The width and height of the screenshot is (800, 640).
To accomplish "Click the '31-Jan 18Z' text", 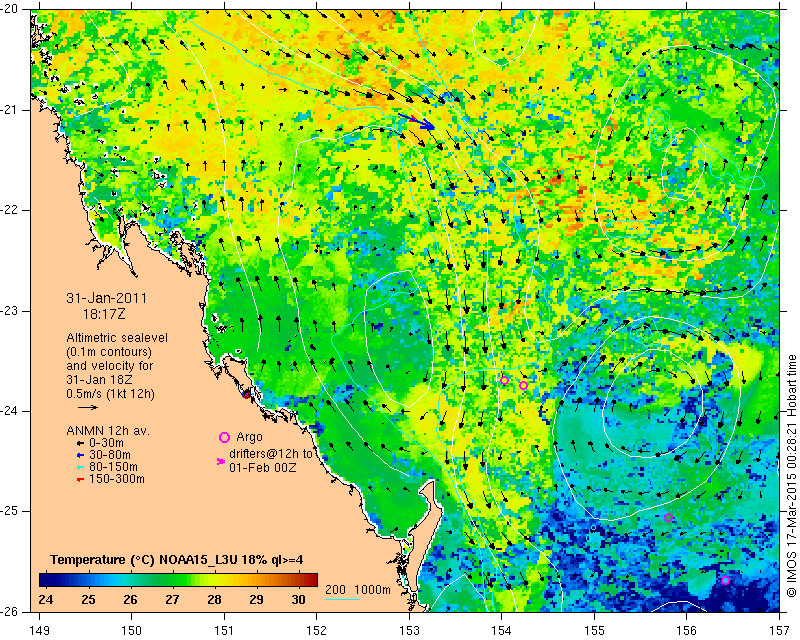I will point(97,380).
